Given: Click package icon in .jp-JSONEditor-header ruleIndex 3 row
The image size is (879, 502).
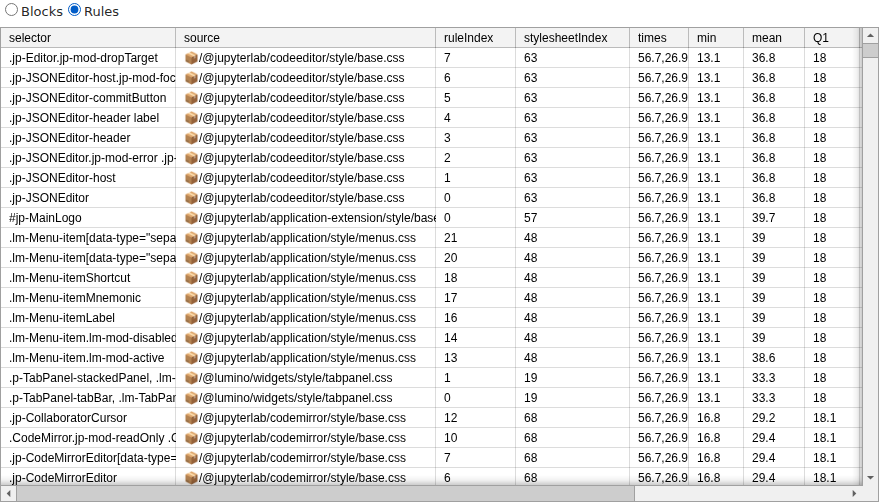Looking at the screenshot, I should tap(191, 137).
